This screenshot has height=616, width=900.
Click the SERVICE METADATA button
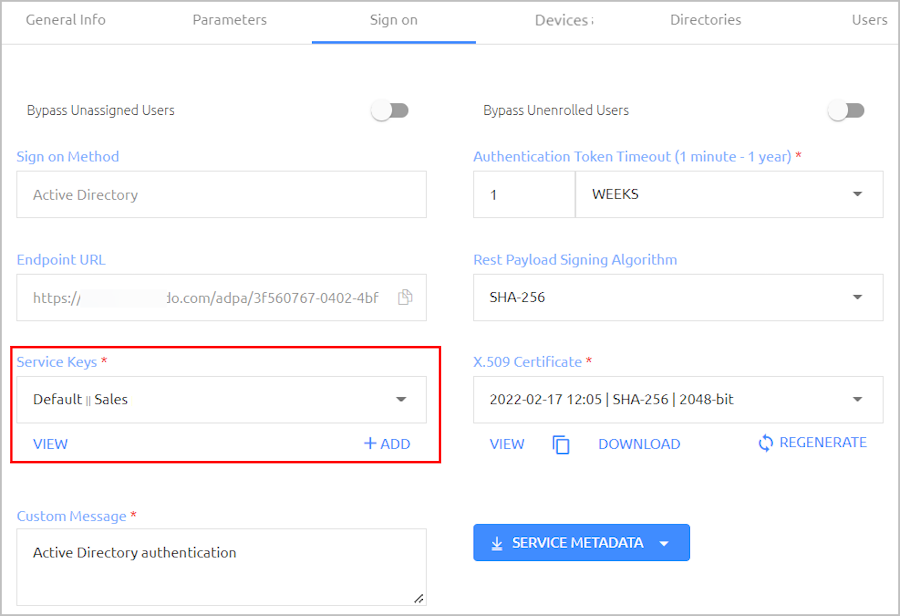(x=581, y=543)
